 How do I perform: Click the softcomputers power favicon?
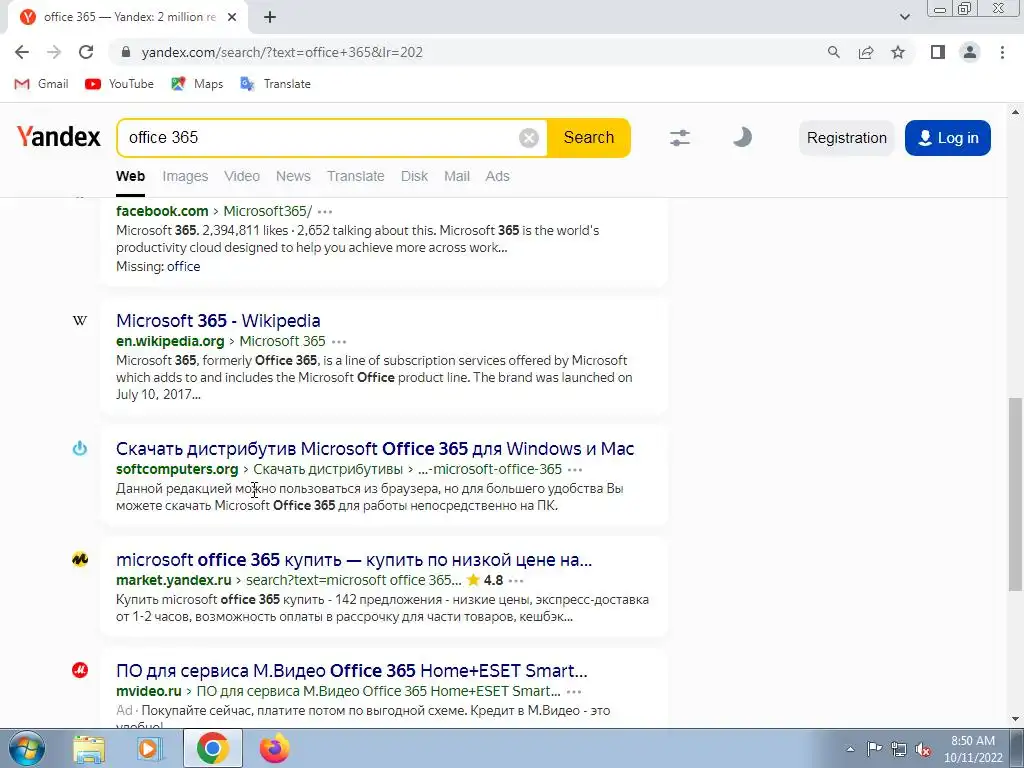(80, 448)
